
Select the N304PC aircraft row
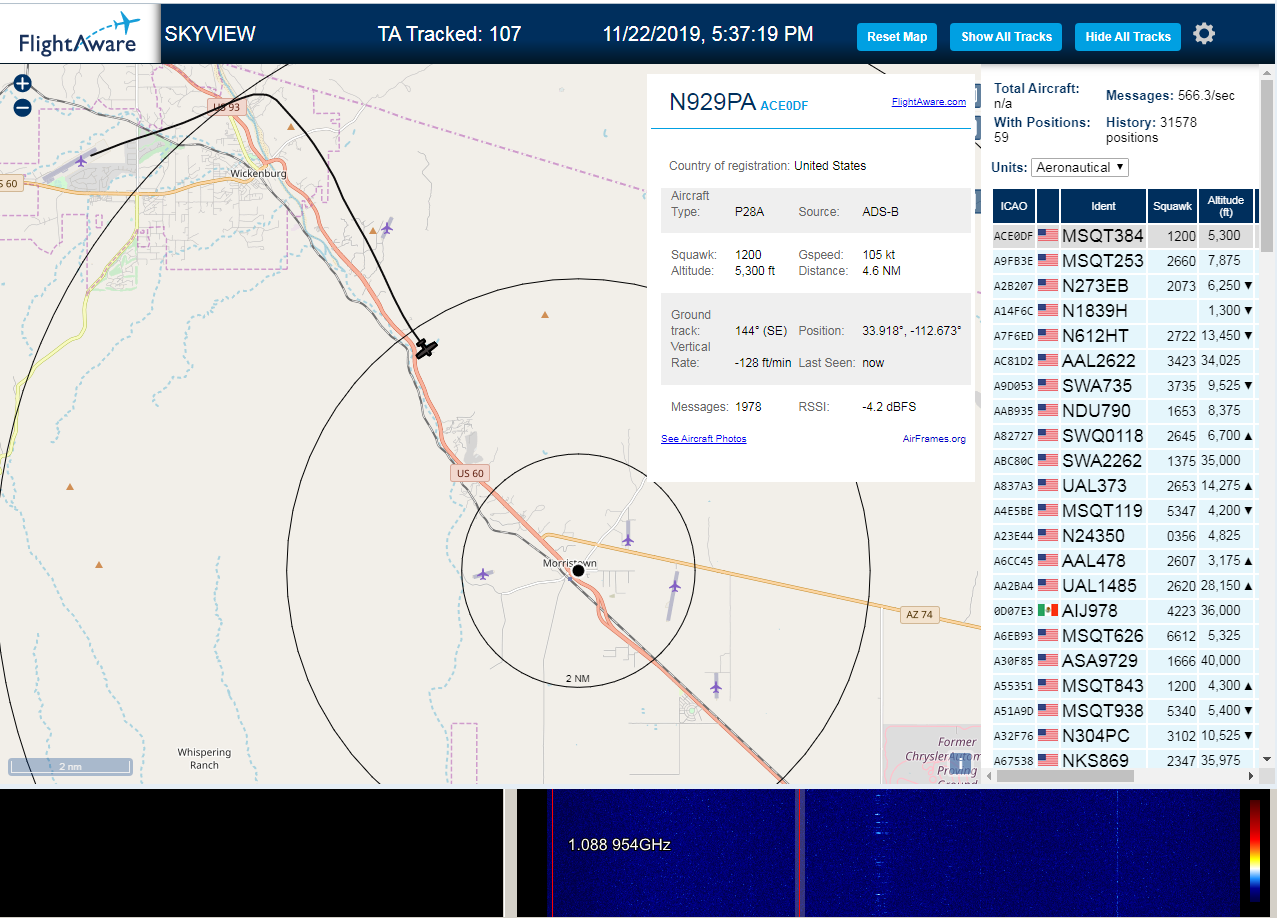(x=1124, y=736)
